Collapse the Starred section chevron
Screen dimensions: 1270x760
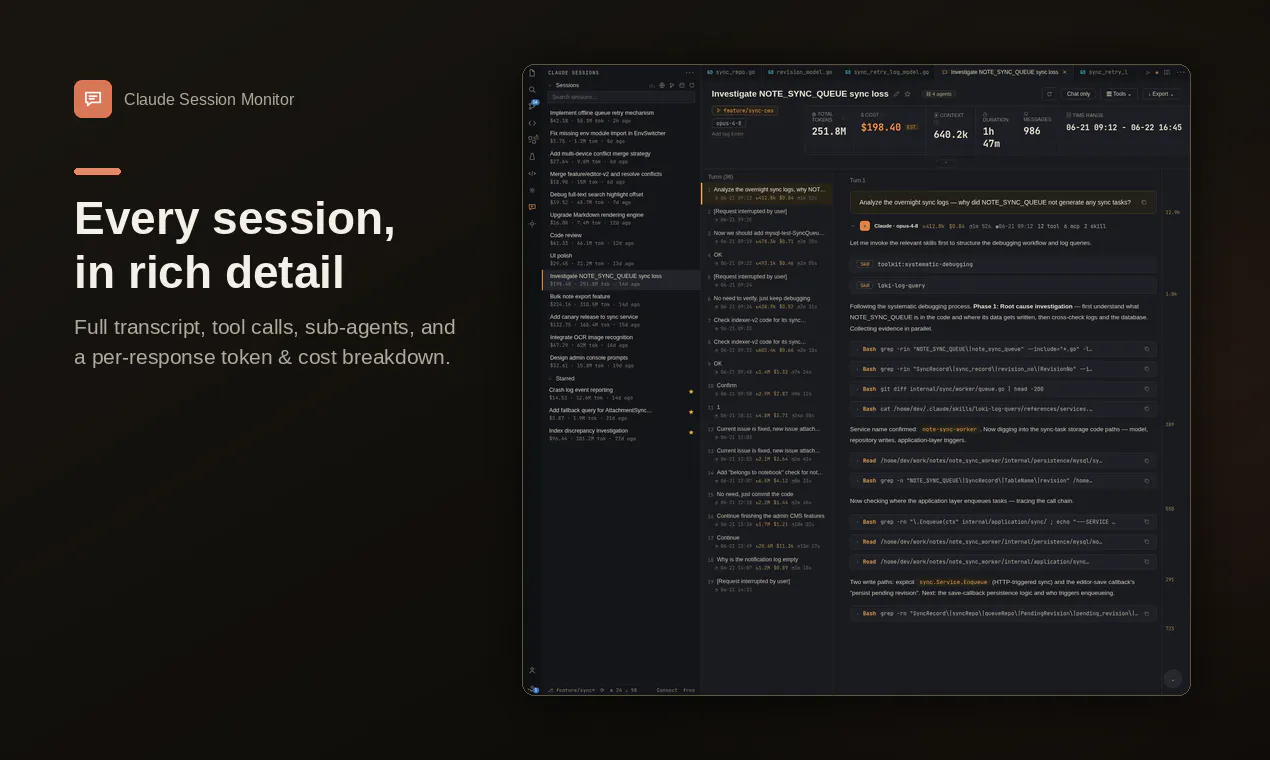tap(549, 379)
